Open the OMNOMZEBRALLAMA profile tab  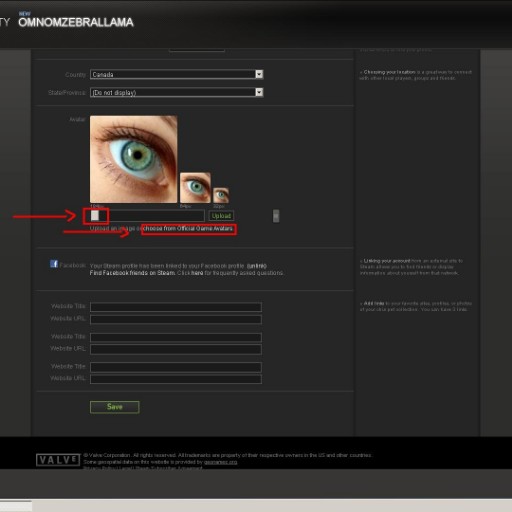76,22
